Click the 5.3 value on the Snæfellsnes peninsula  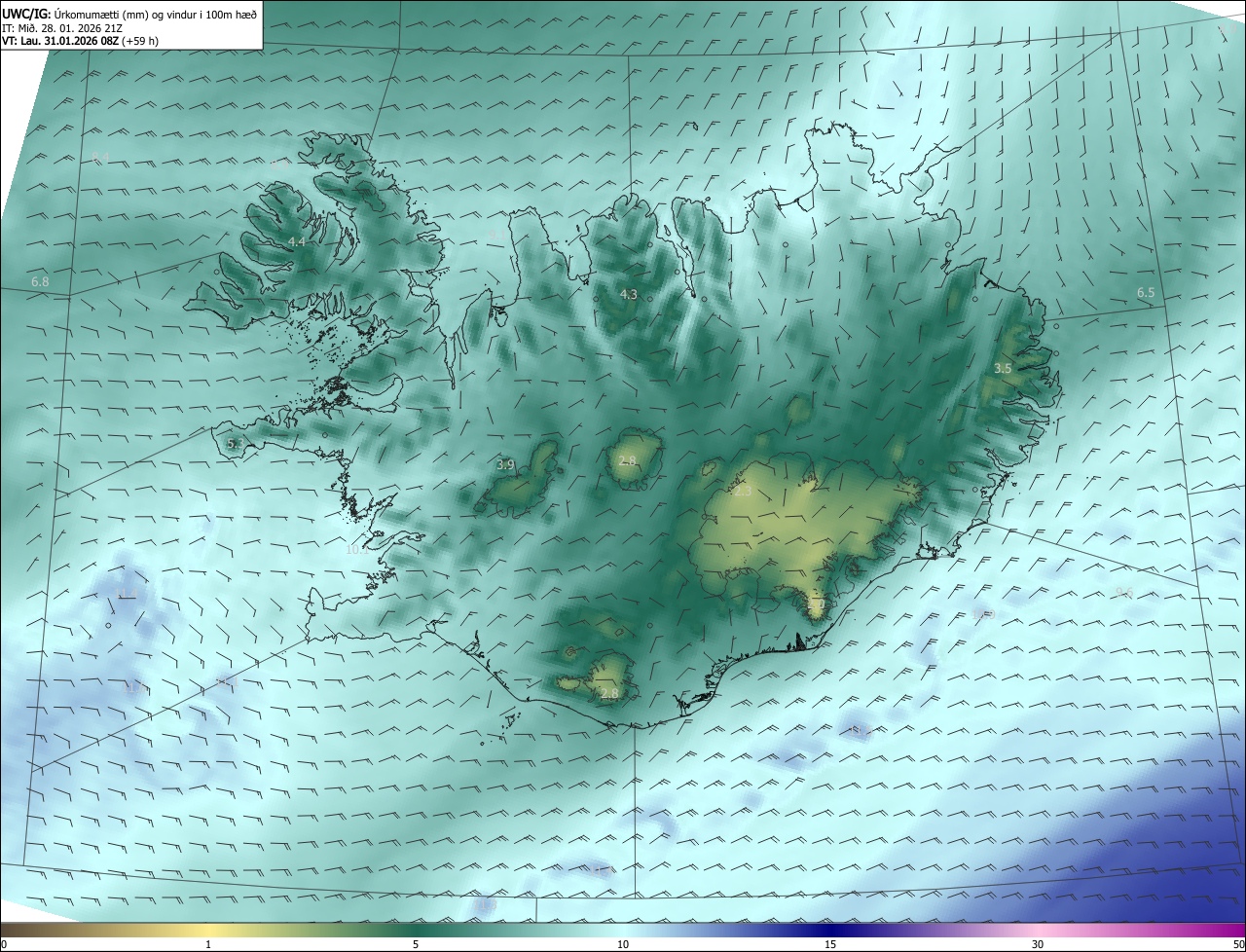point(235,444)
